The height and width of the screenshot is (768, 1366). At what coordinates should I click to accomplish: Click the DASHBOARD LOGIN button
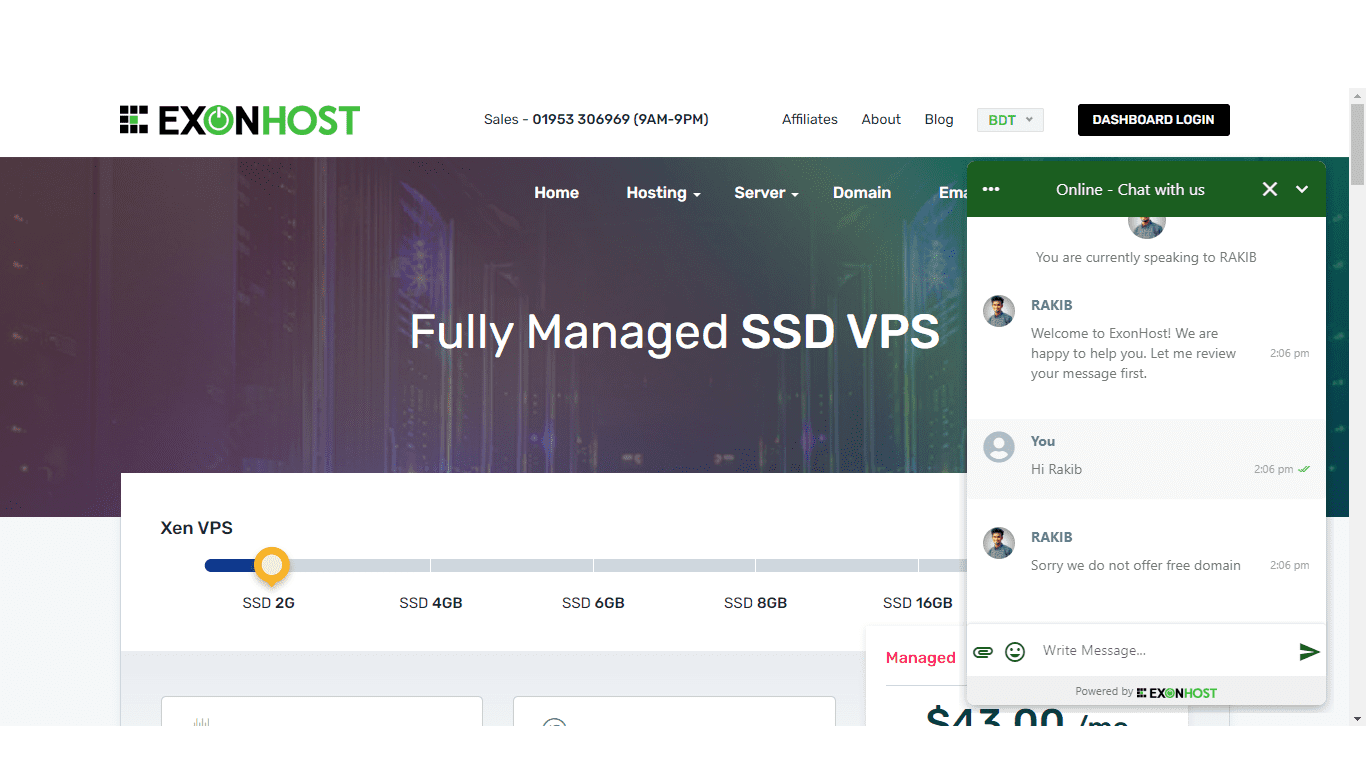pyautogui.click(x=1153, y=120)
